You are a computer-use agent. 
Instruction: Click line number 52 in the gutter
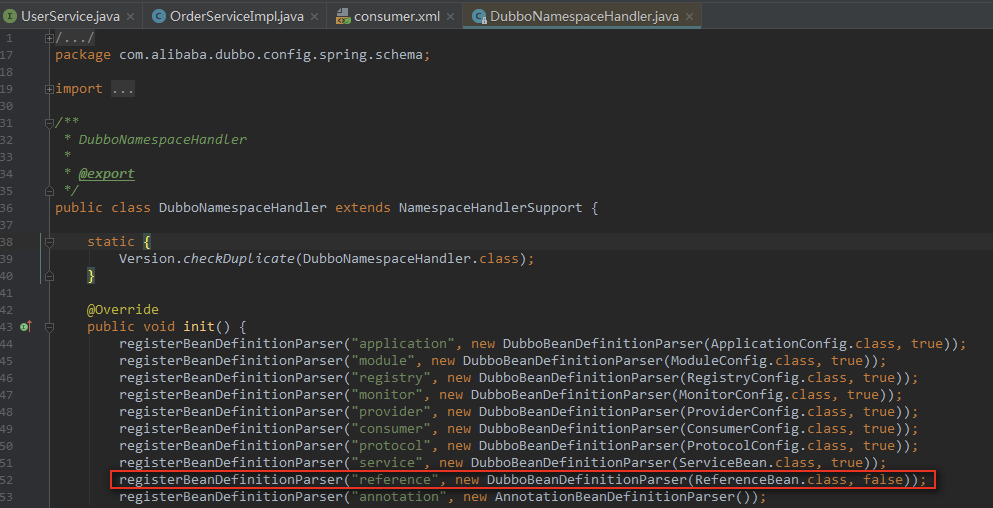click(x=6, y=480)
